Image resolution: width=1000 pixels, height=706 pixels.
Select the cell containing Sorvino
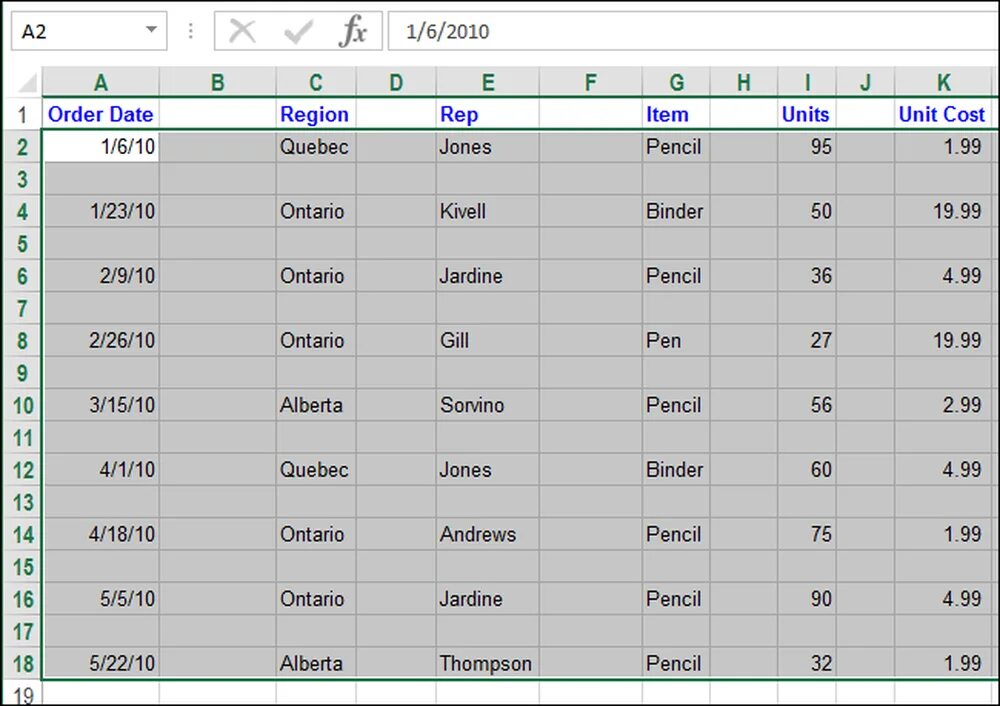click(x=488, y=405)
